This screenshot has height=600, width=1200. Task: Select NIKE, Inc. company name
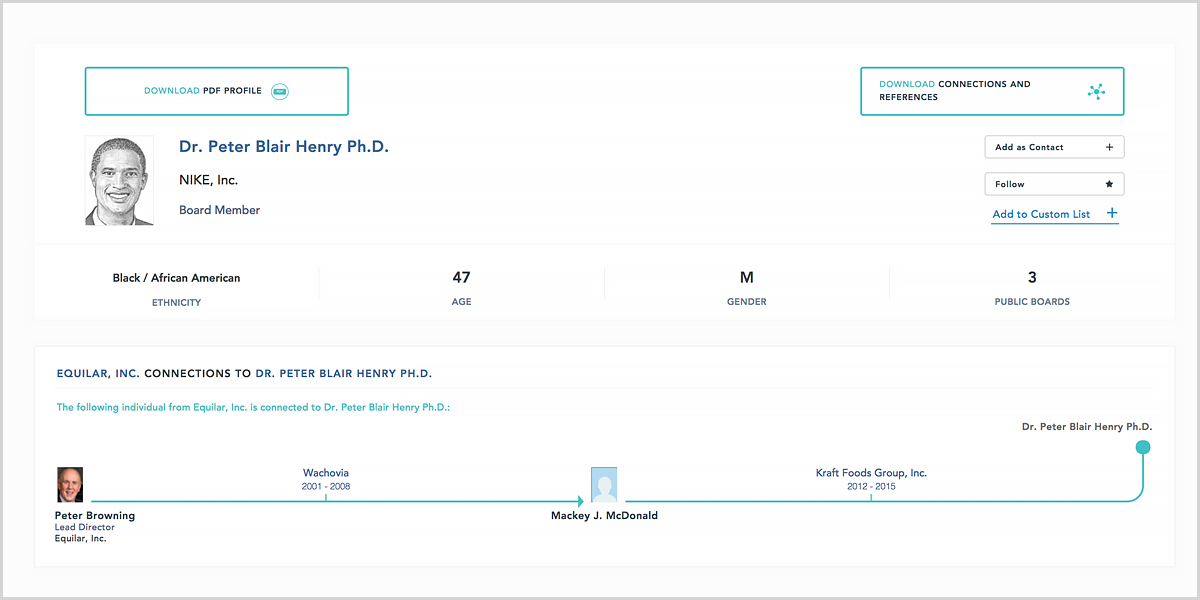(208, 180)
